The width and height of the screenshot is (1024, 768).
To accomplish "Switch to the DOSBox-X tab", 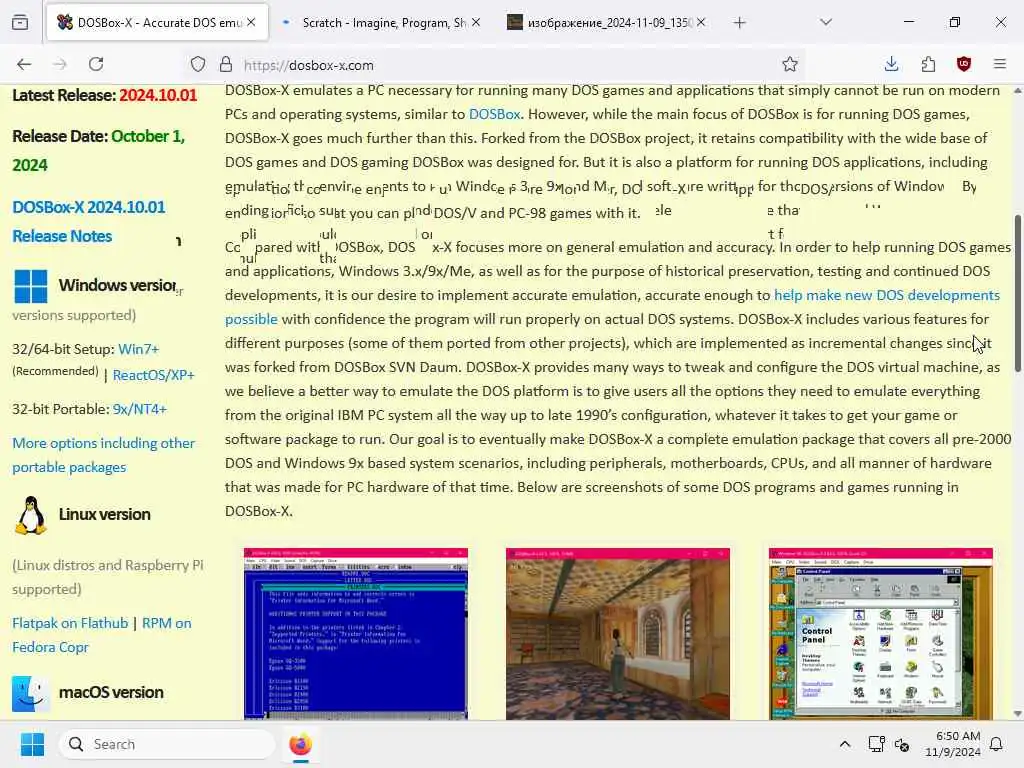I will click(x=157, y=23).
